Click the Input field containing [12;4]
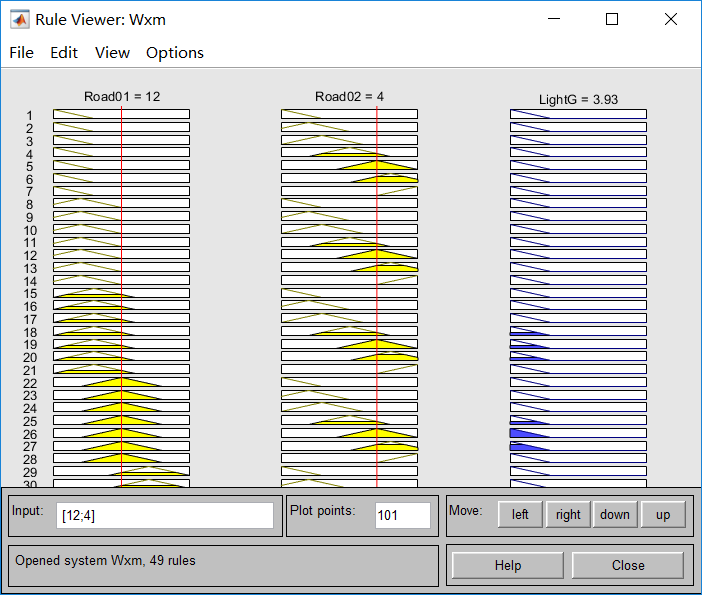 [x=165, y=515]
